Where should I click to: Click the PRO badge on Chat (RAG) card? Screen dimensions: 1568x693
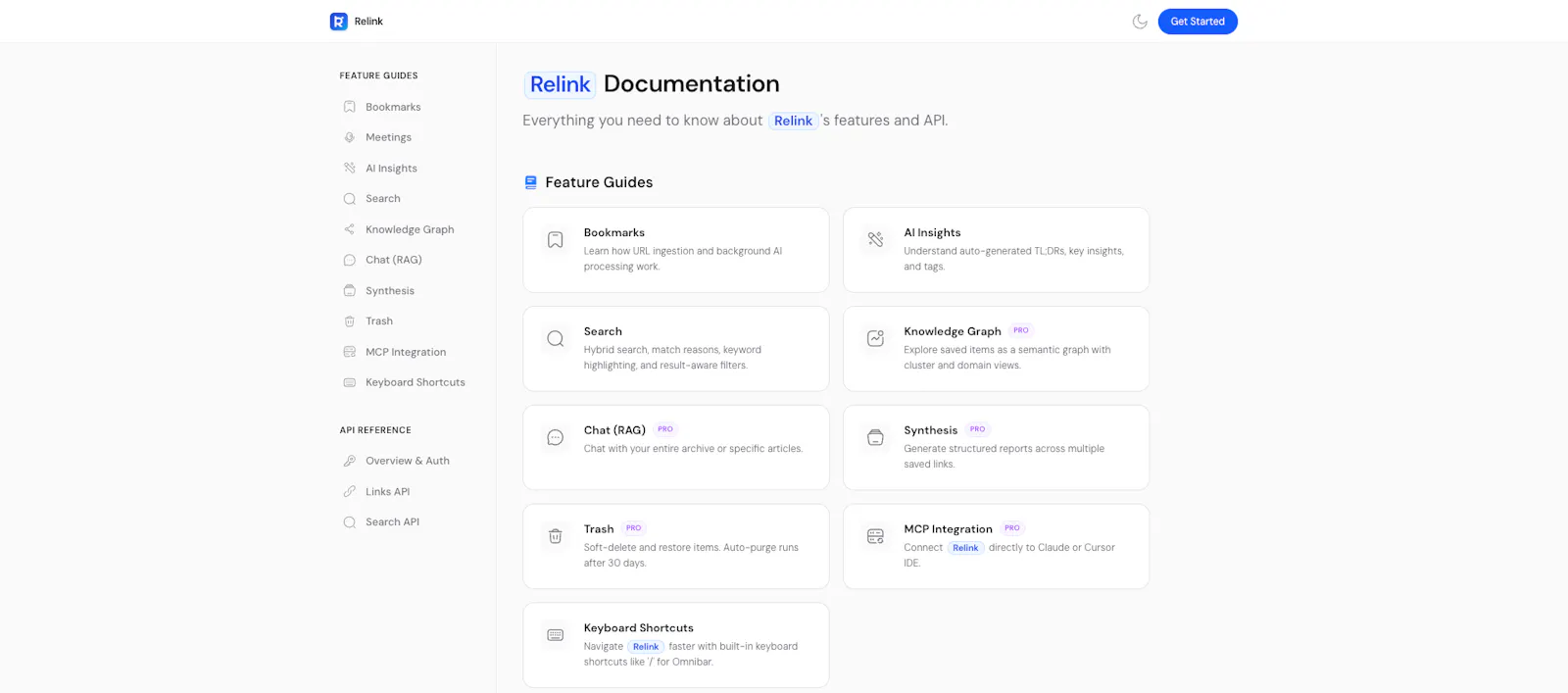[x=665, y=429]
